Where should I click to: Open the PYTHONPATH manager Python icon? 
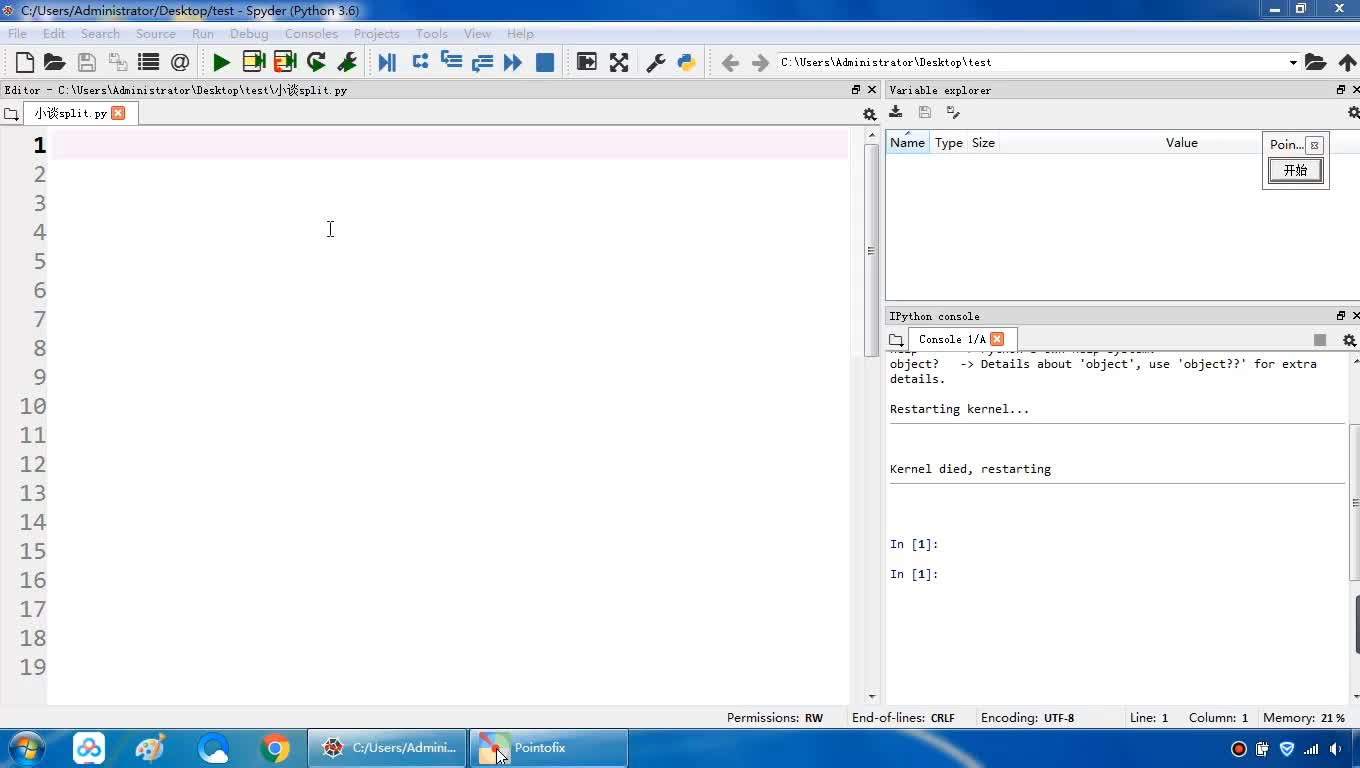click(x=686, y=62)
